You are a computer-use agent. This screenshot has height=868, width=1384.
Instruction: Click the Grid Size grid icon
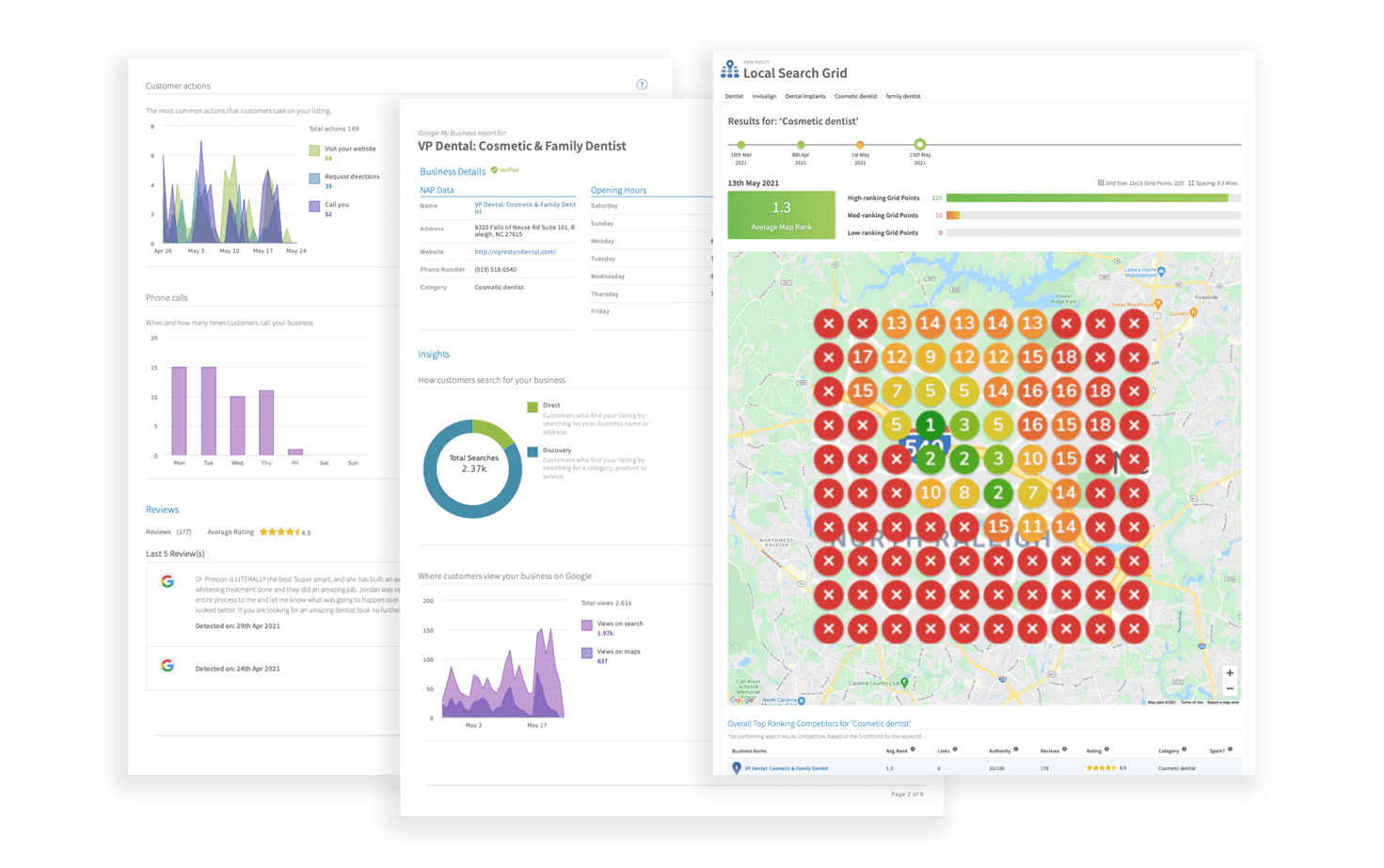click(x=1100, y=183)
